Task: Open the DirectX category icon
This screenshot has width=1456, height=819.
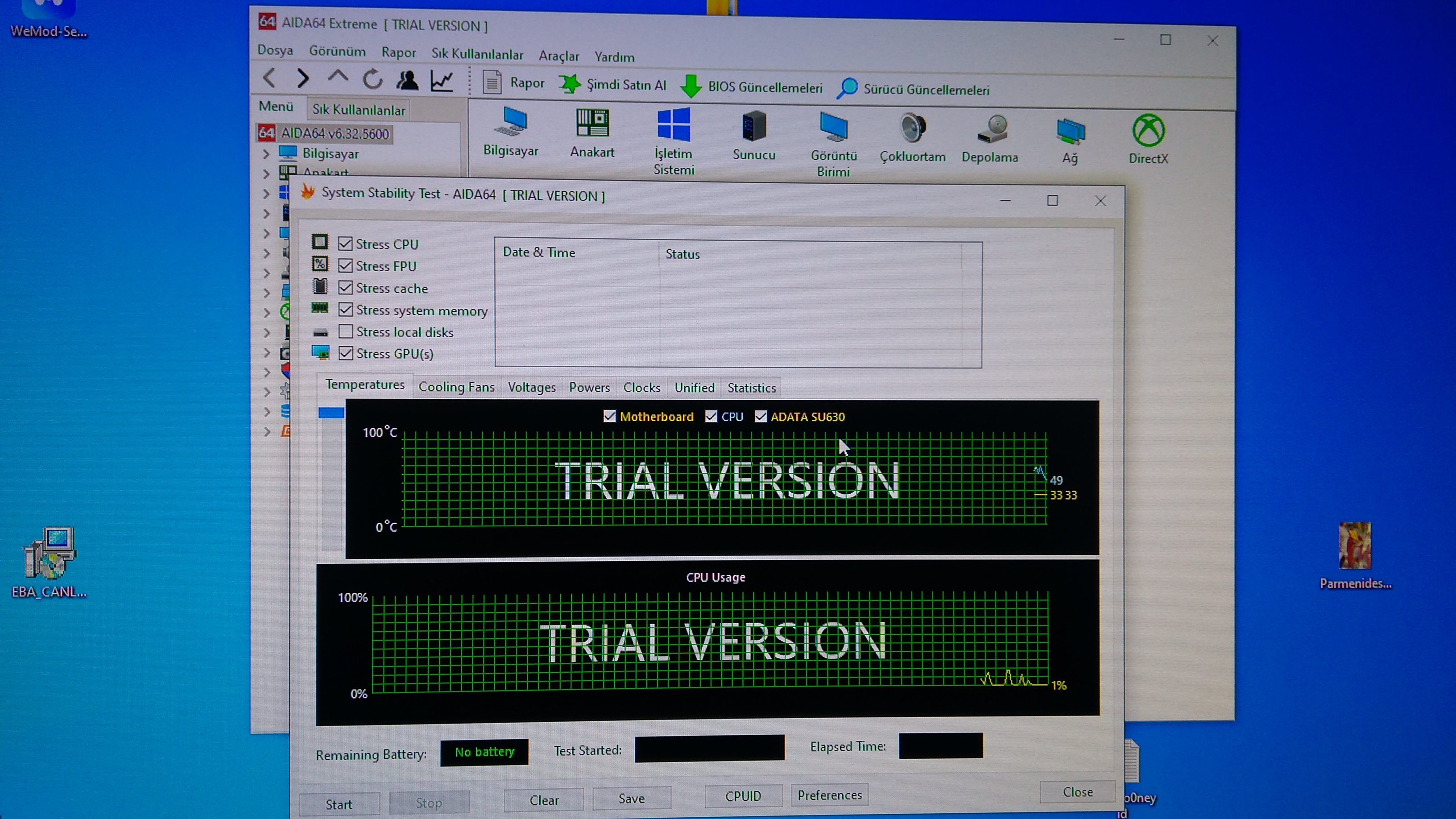Action: coord(1148,131)
